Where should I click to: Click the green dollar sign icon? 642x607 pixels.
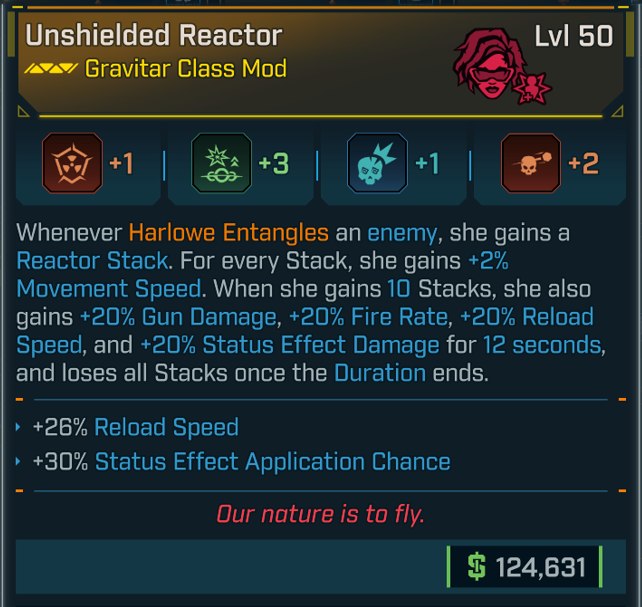(x=477, y=568)
